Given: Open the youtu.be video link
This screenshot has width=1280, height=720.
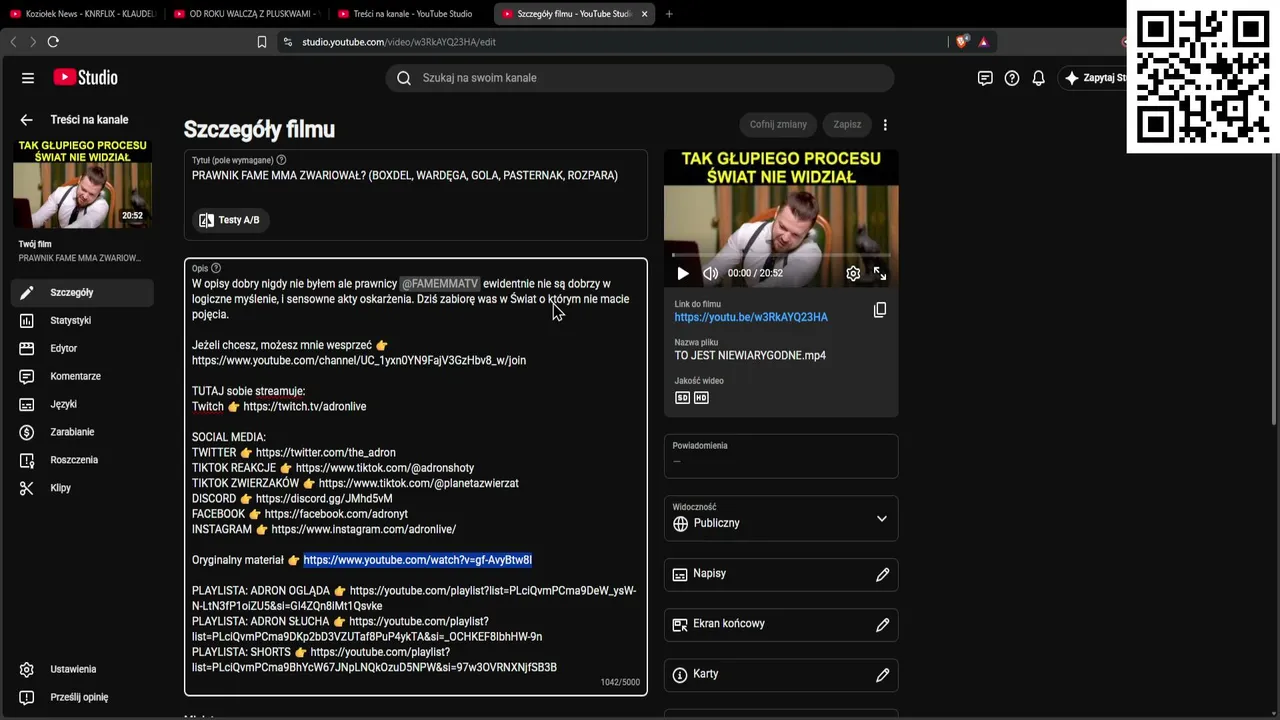Looking at the screenshot, I should pyautogui.click(x=751, y=317).
